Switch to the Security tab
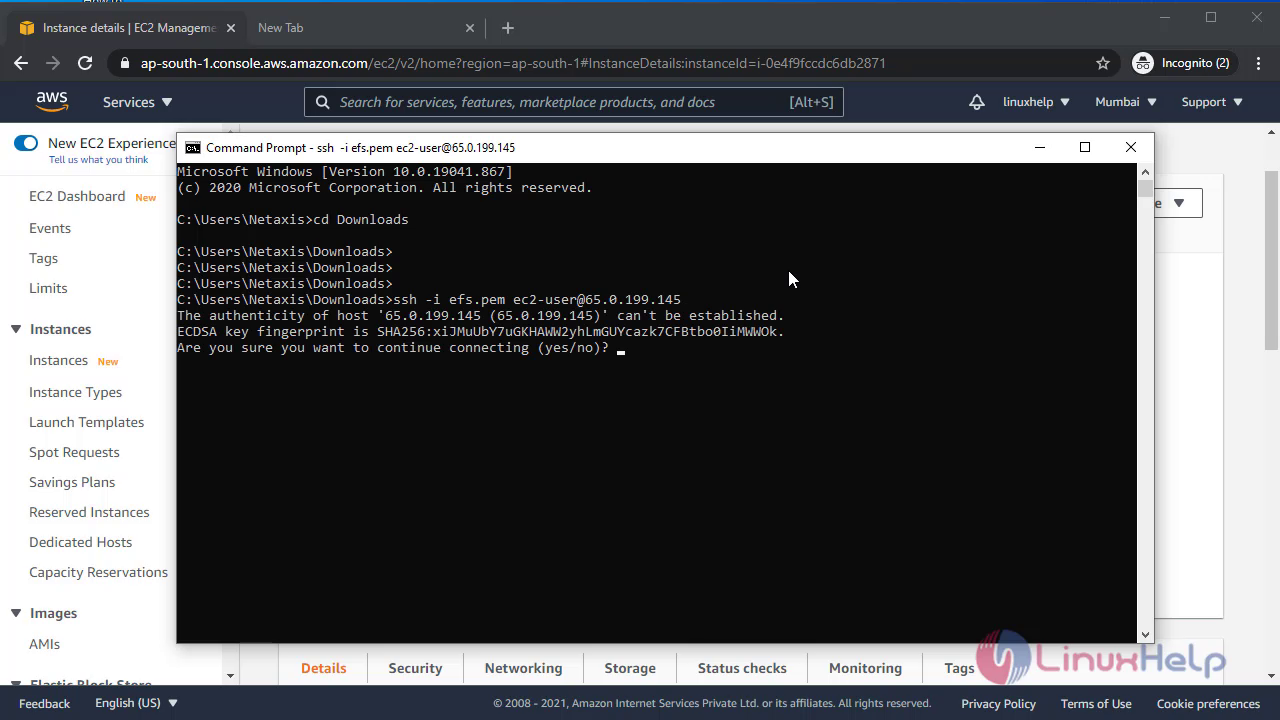This screenshot has height=720, width=1280. point(415,668)
